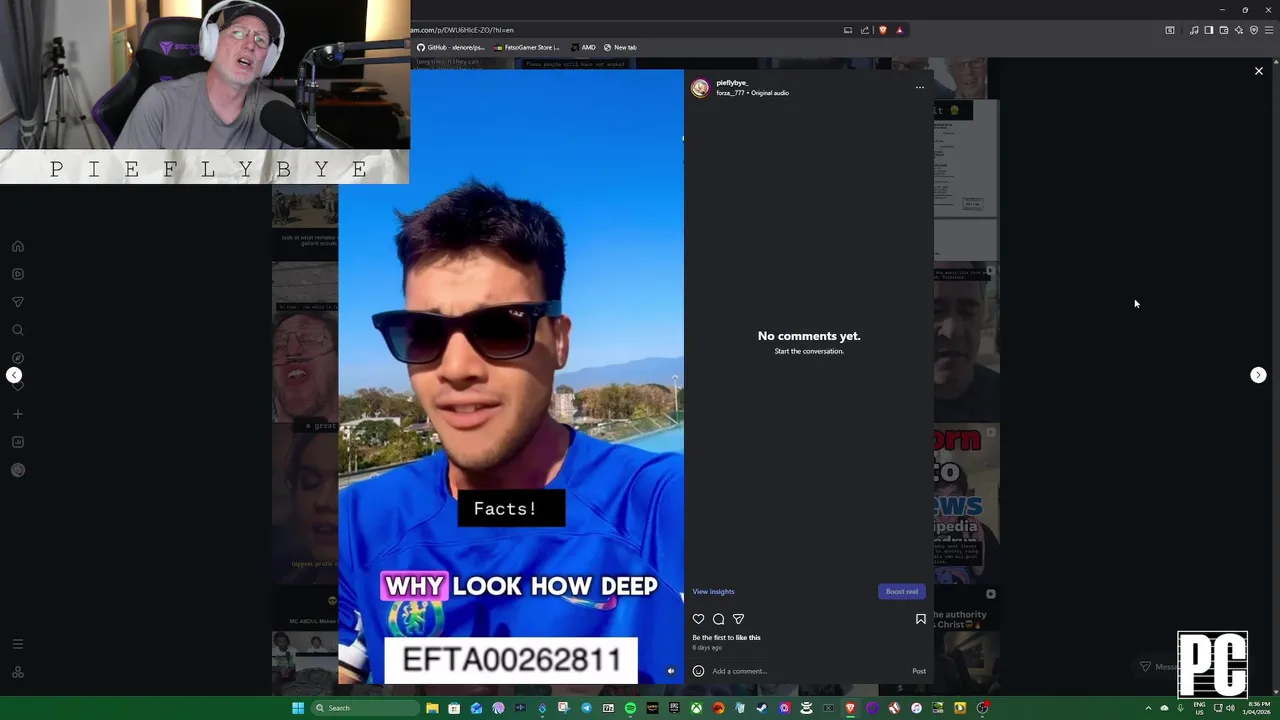Open the Original audio link
The height and width of the screenshot is (720, 1280).
(x=770, y=93)
